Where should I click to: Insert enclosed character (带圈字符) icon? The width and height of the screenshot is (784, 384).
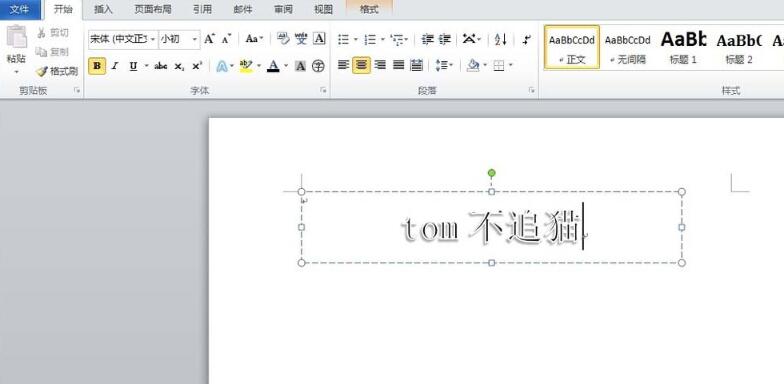tap(318, 66)
